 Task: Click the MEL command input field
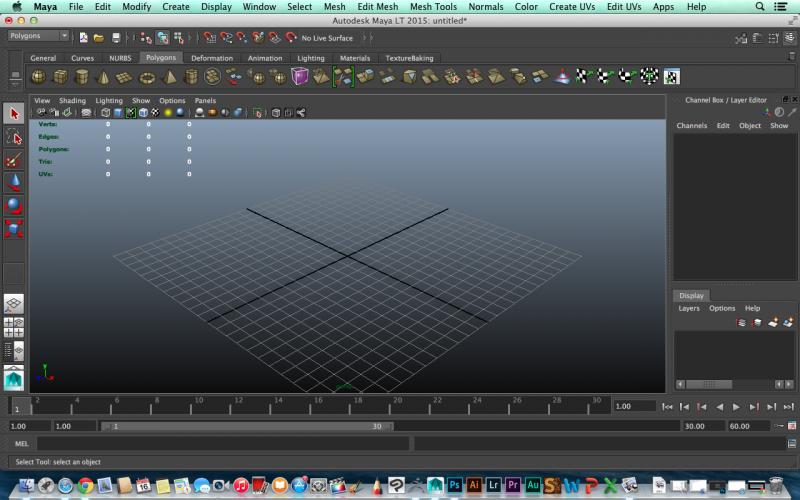pyautogui.click(x=222, y=443)
